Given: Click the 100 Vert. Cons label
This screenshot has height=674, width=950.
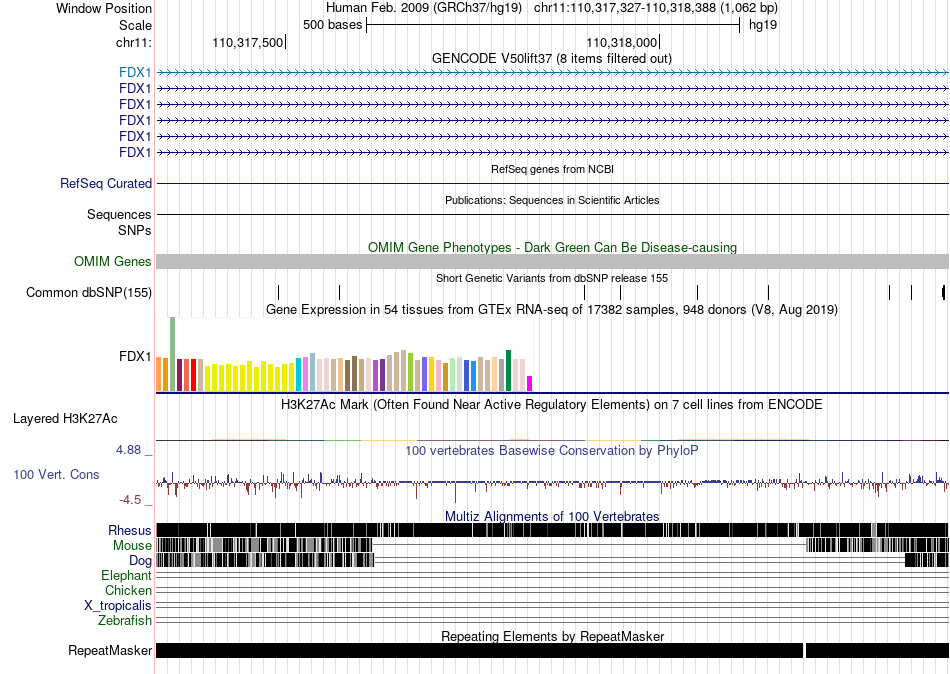Looking at the screenshot, I should pos(56,475).
